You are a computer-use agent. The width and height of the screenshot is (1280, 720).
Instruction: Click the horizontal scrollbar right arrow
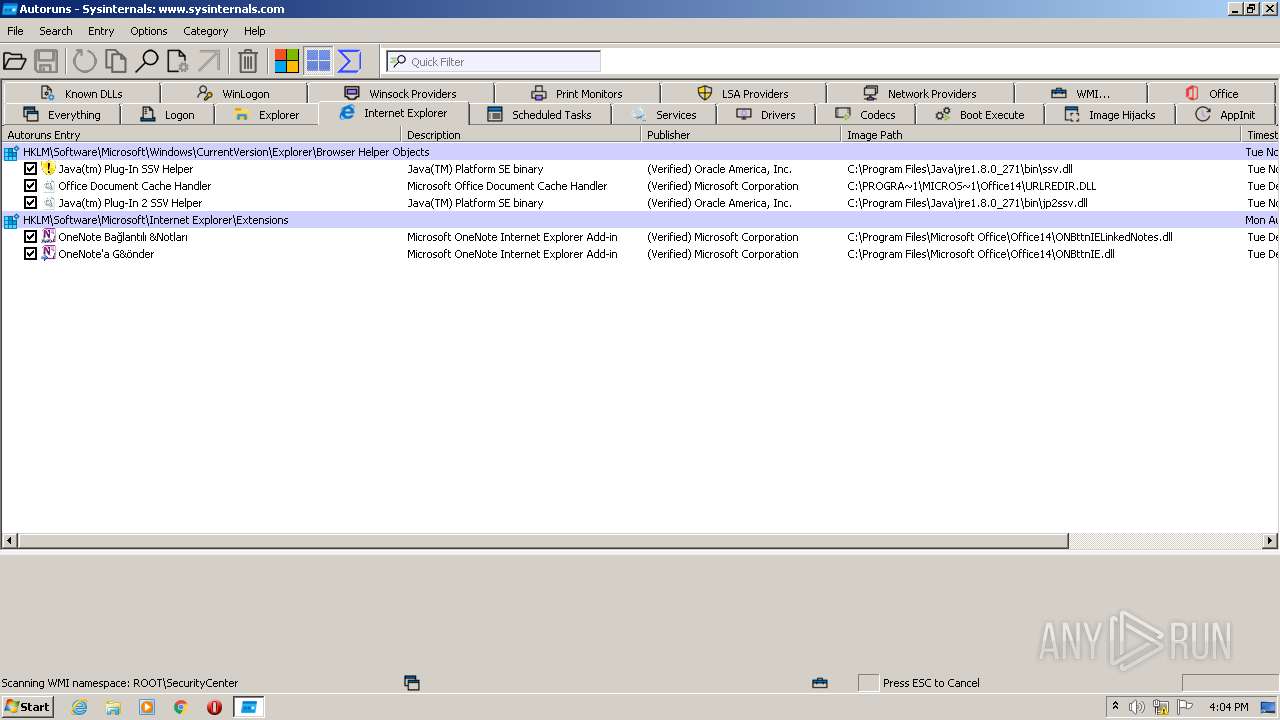(x=1270, y=541)
